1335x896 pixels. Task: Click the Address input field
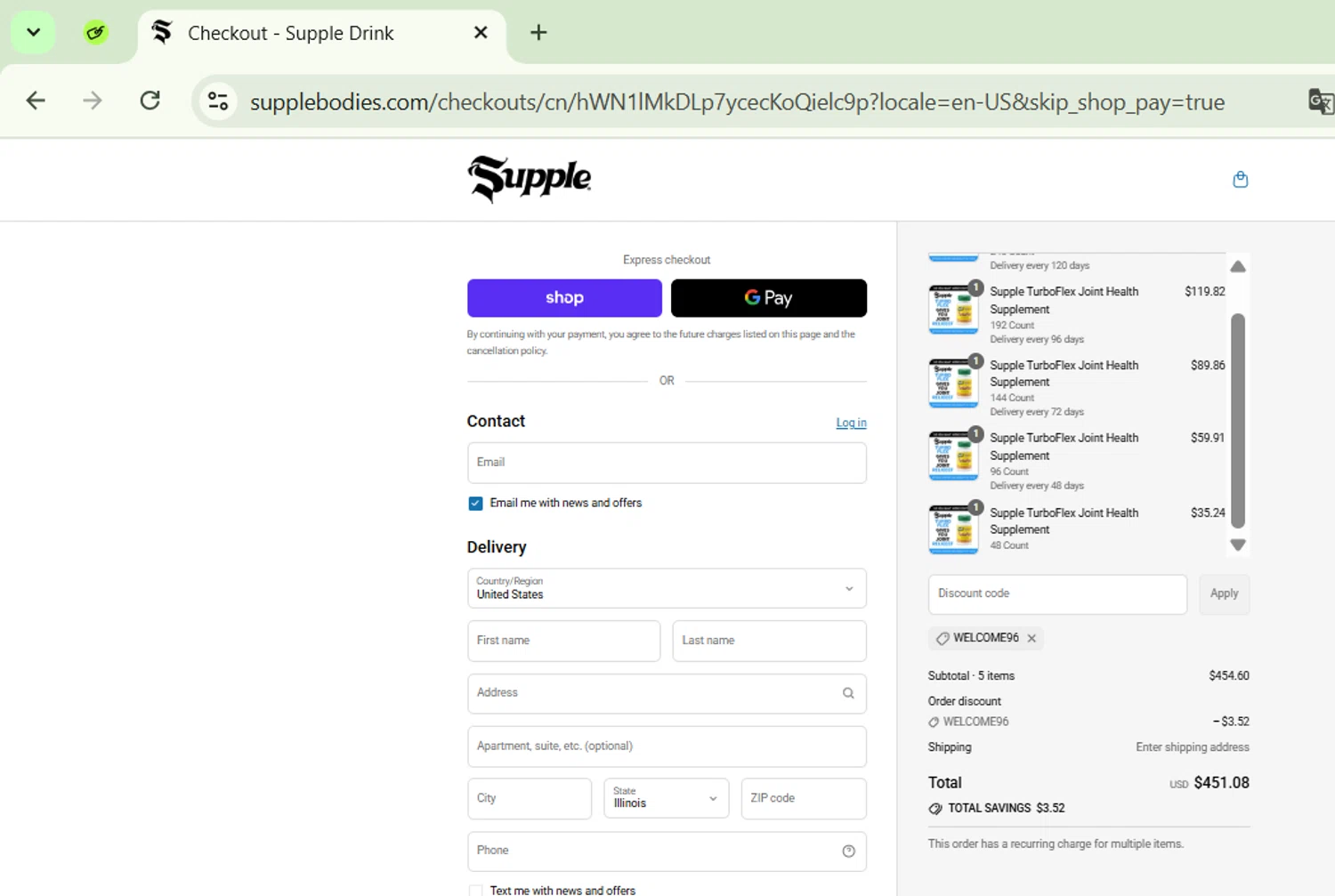tap(667, 693)
